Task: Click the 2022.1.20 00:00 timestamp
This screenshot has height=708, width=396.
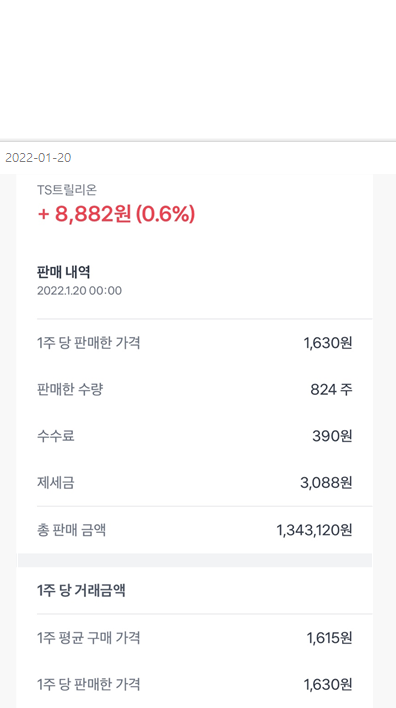Action: coord(79,291)
